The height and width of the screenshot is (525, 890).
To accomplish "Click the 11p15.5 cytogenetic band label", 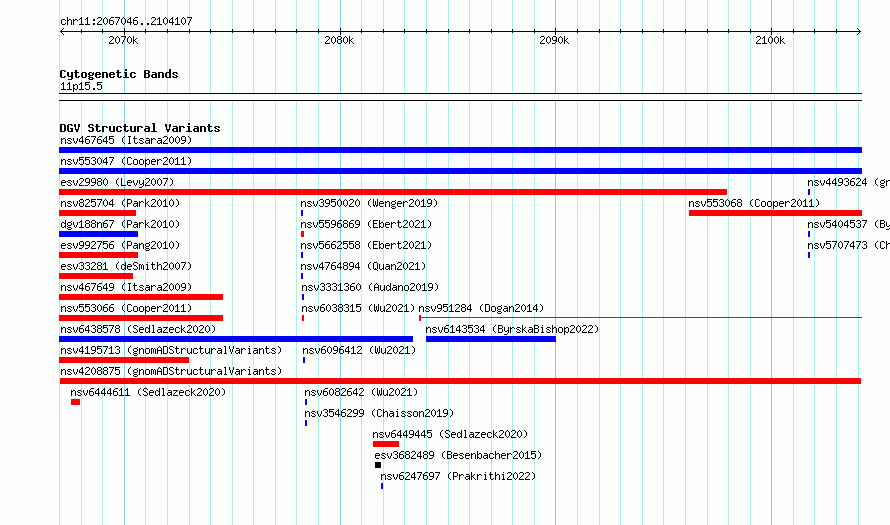I will click(81, 86).
